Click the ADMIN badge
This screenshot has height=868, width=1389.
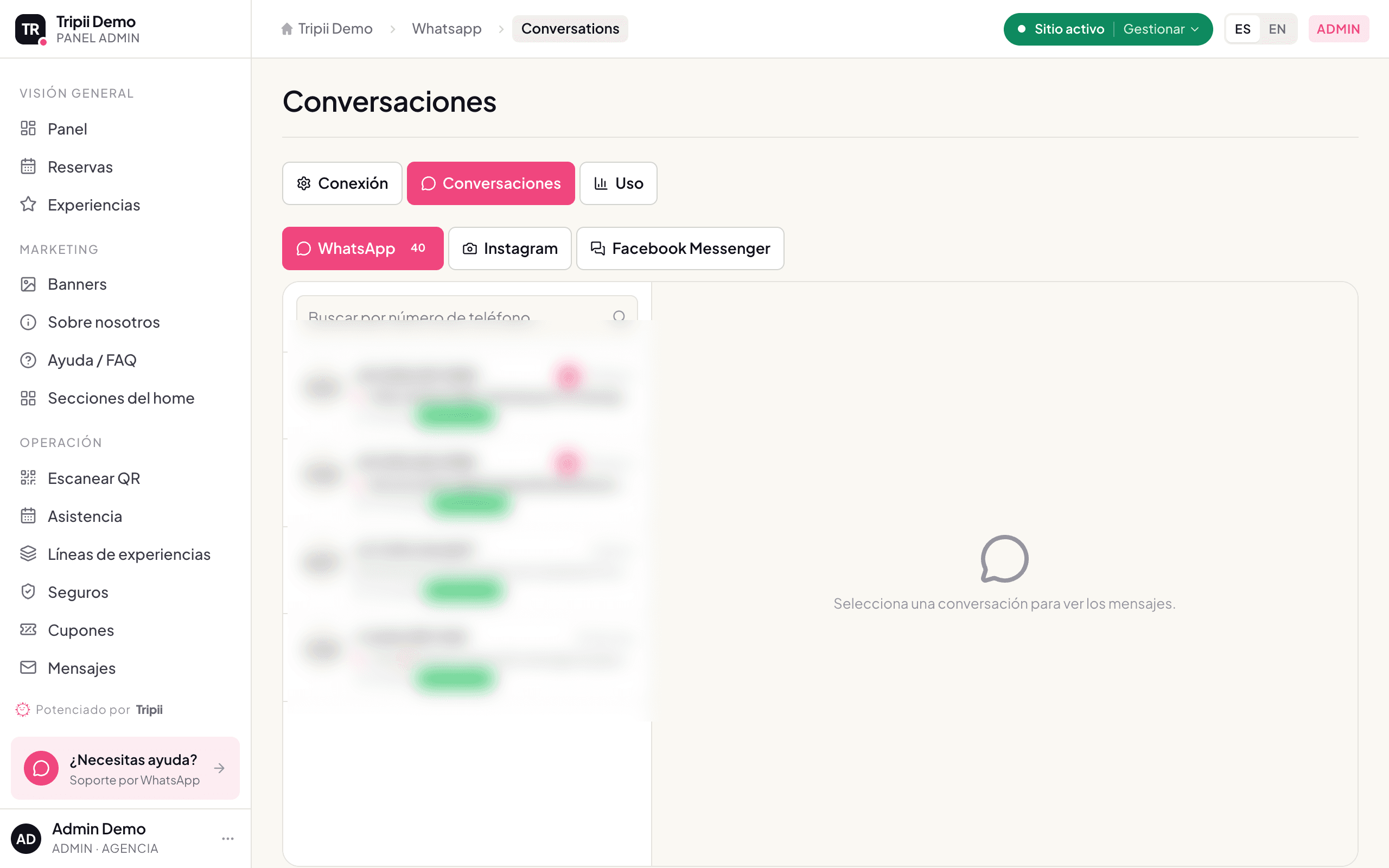click(x=1339, y=29)
